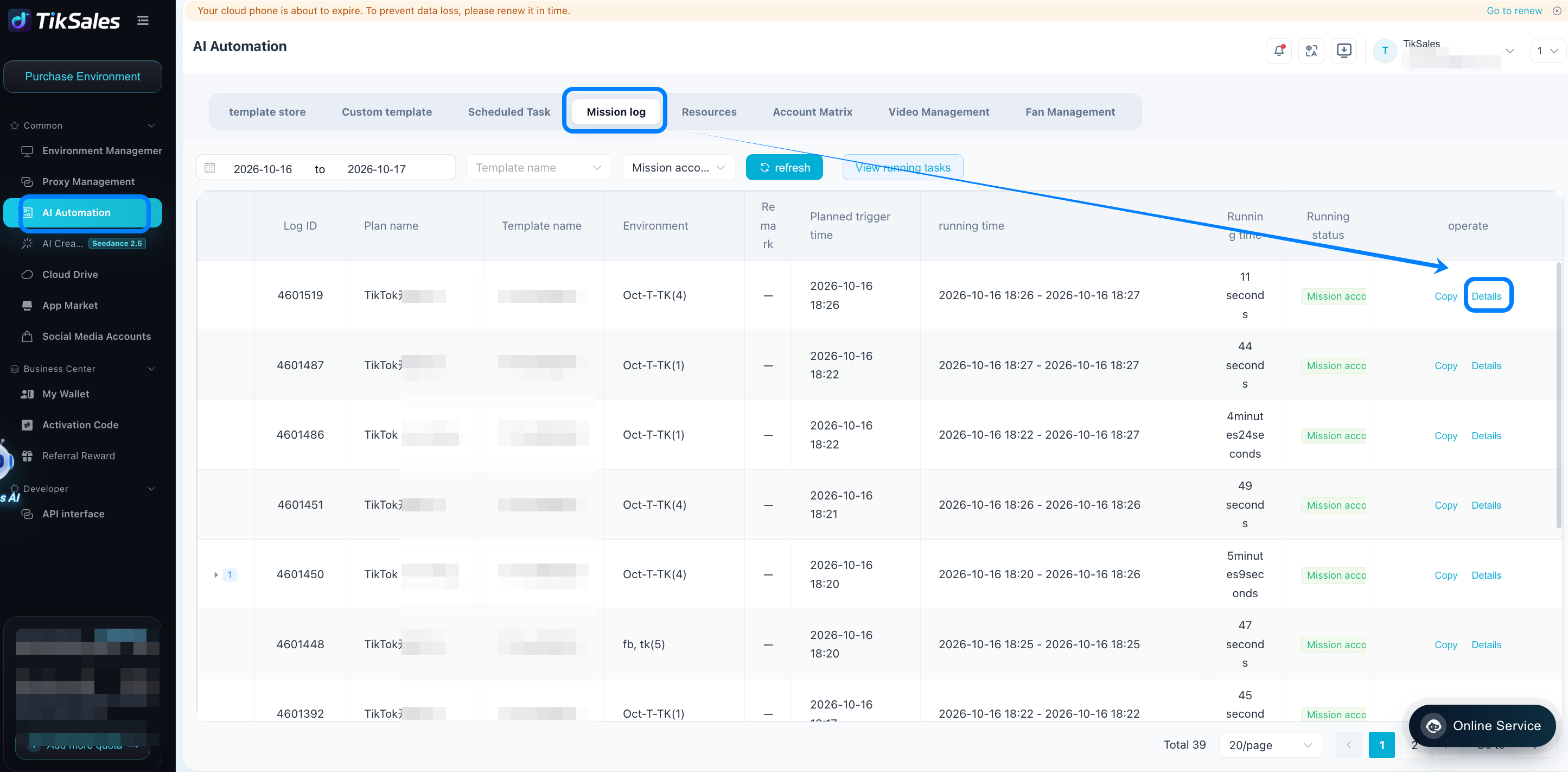Collapse the sidebar with hamburger icon
Image resolution: width=1568 pixels, height=772 pixels.
(143, 21)
